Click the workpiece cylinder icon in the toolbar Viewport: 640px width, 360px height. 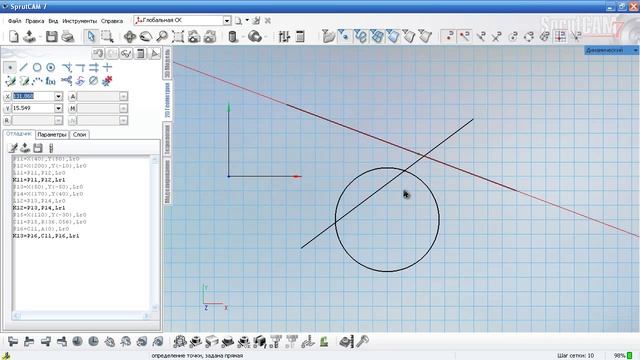pos(233,37)
